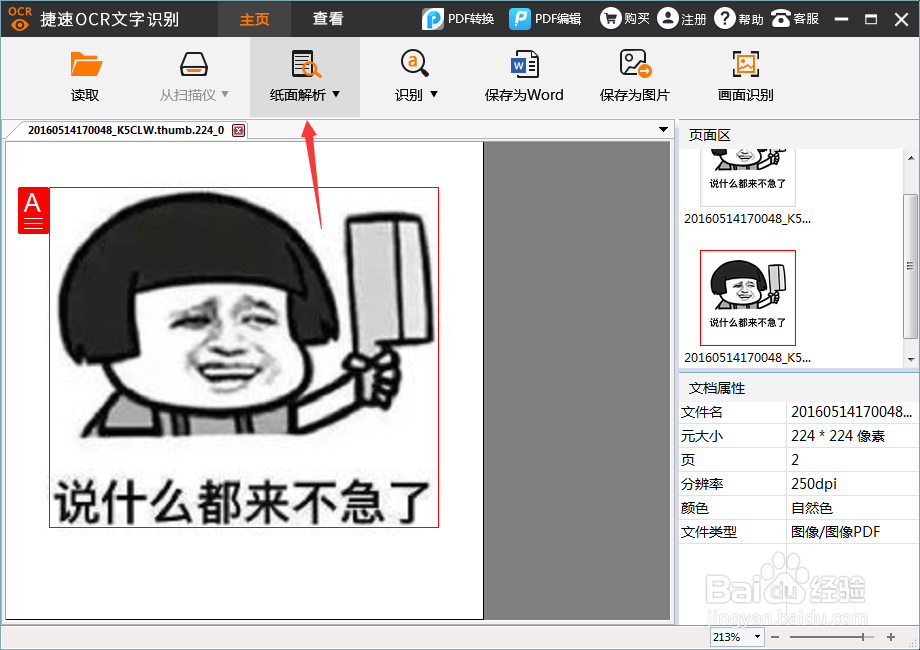Click the 购买 shopping cart icon
The height and width of the screenshot is (650, 920).
pos(610,18)
